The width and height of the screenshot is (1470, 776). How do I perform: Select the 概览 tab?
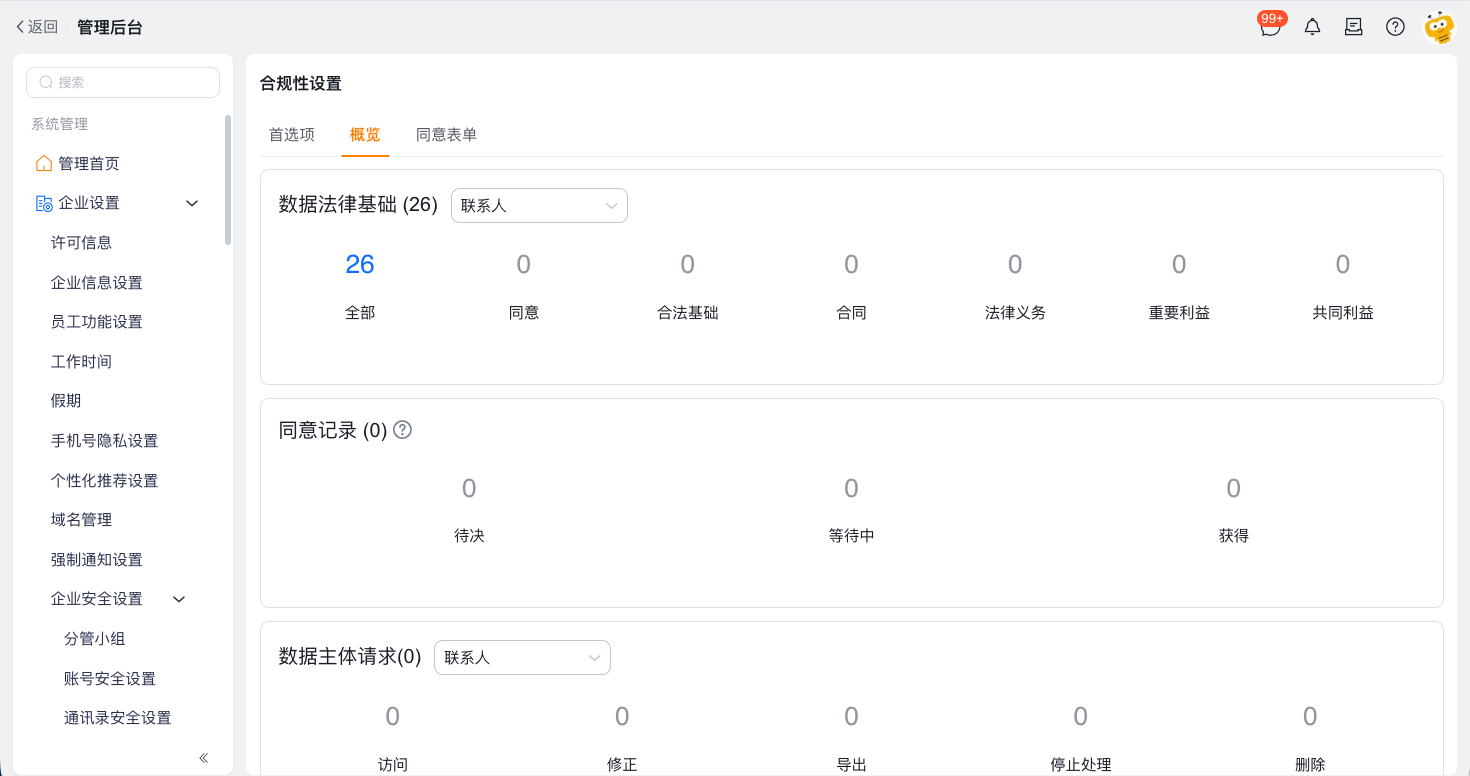tap(365, 135)
